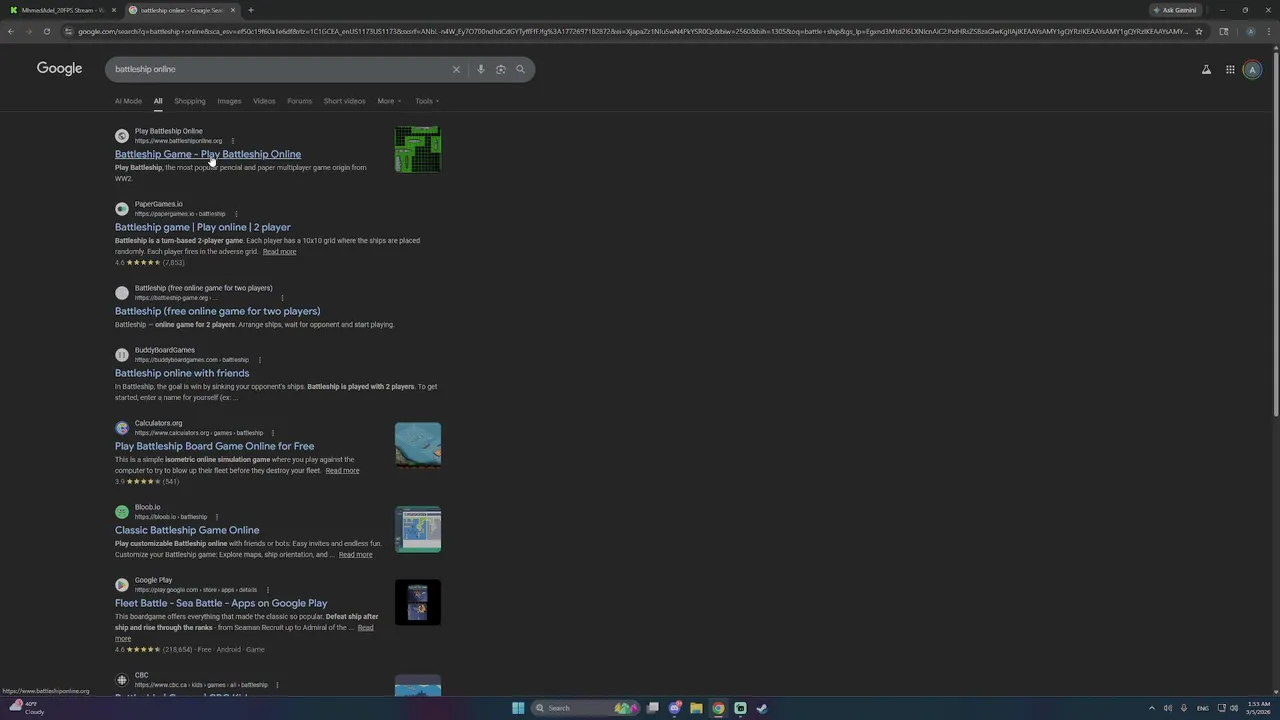Close the battleship online Google Search tab

[233, 10]
